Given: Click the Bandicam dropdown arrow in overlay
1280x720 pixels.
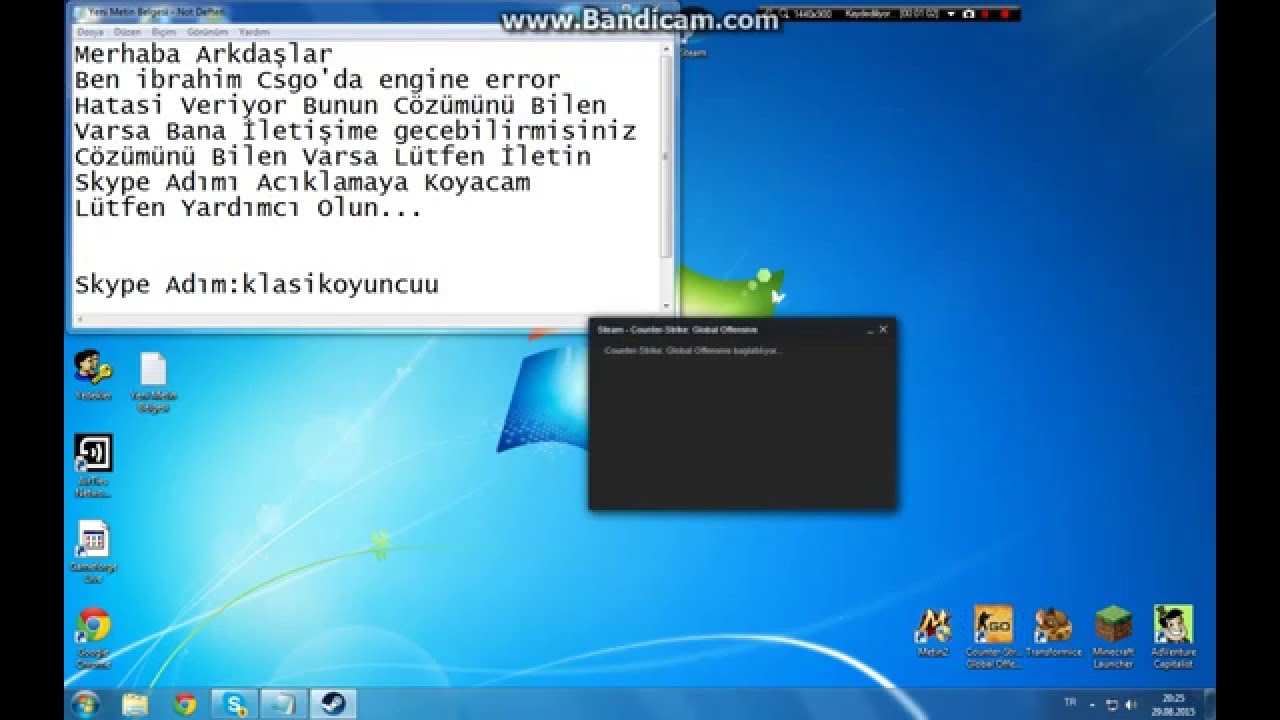Looking at the screenshot, I should point(952,14).
